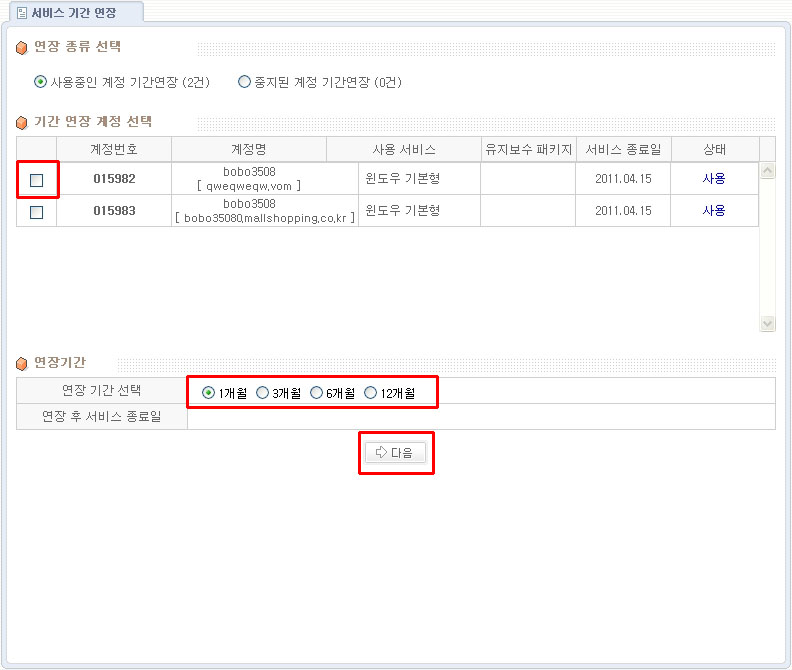792x670 pixels.
Task: Click the document icon on 서비스 기간 연장 tab
Action: tap(22, 13)
